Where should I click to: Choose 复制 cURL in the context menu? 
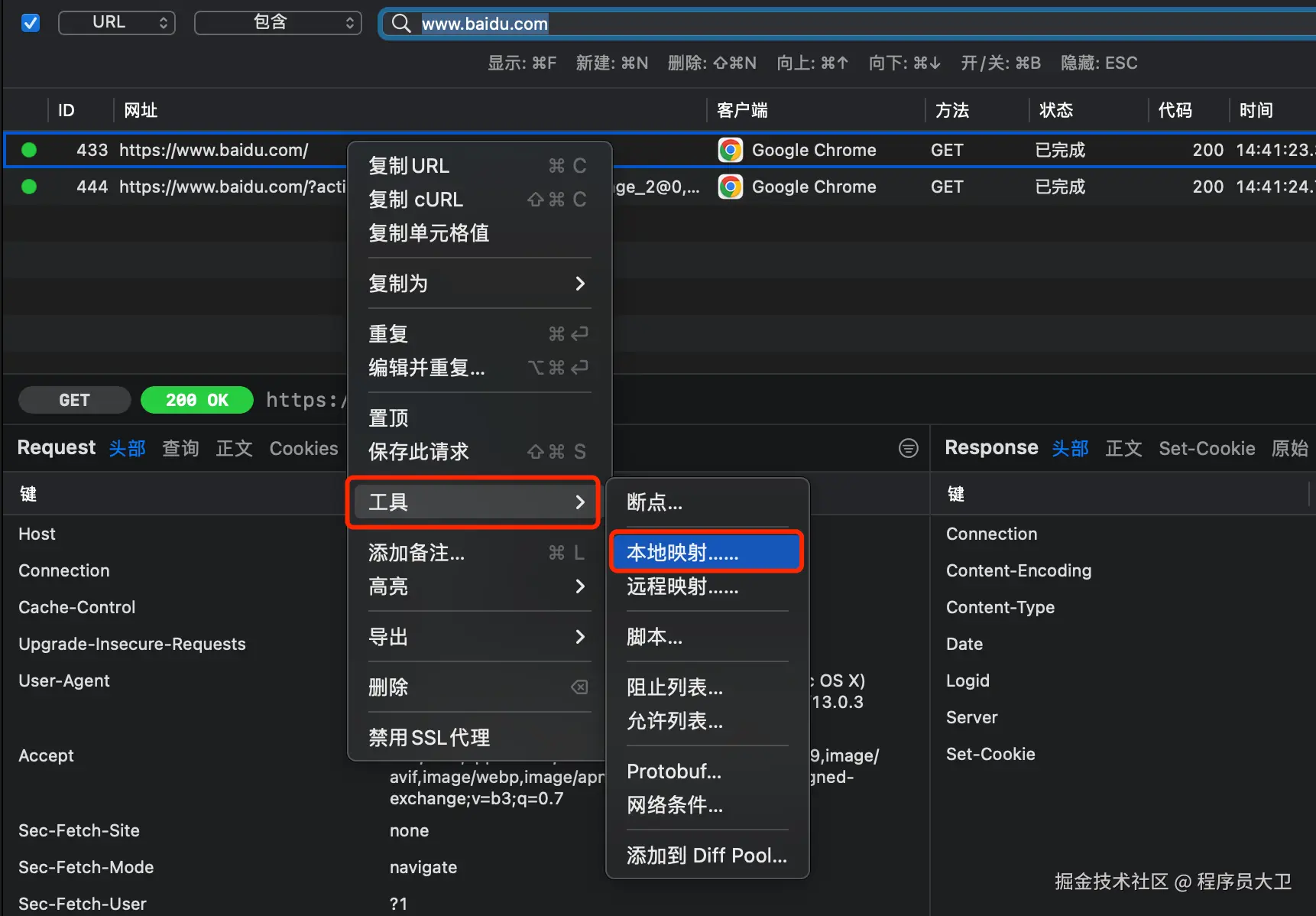click(477, 200)
